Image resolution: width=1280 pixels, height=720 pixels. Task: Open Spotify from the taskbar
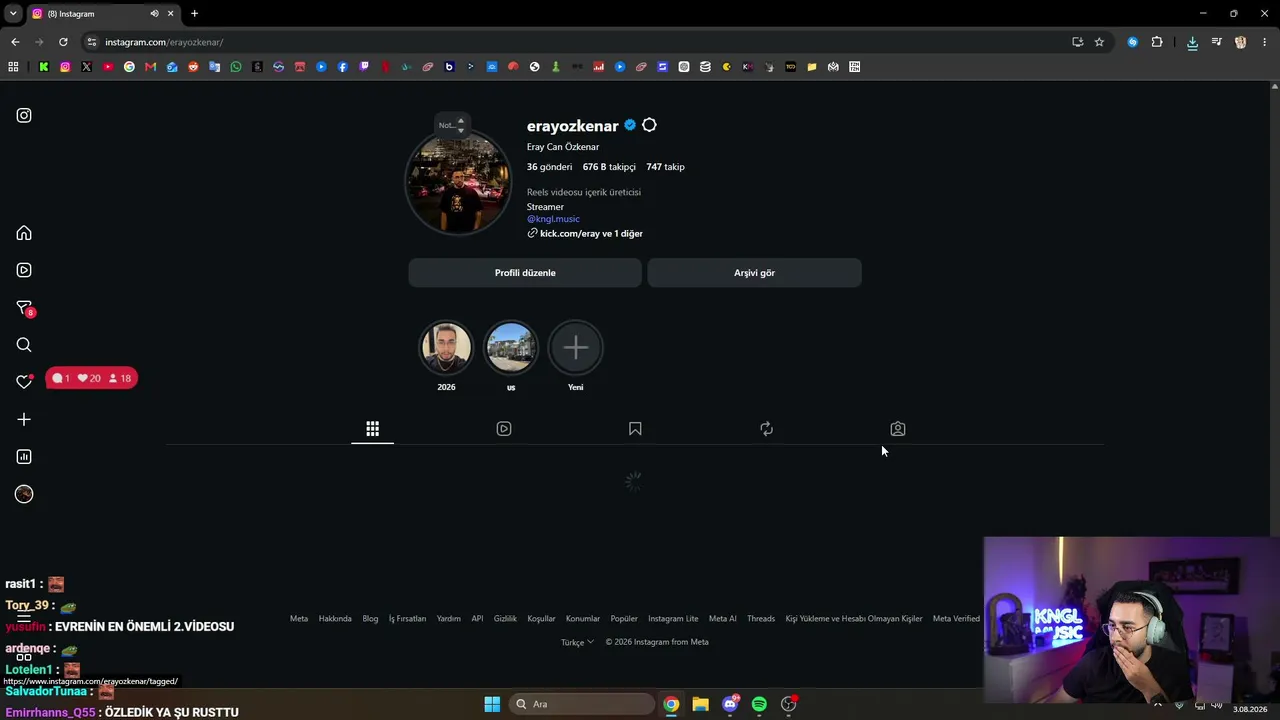click(759, 704)
